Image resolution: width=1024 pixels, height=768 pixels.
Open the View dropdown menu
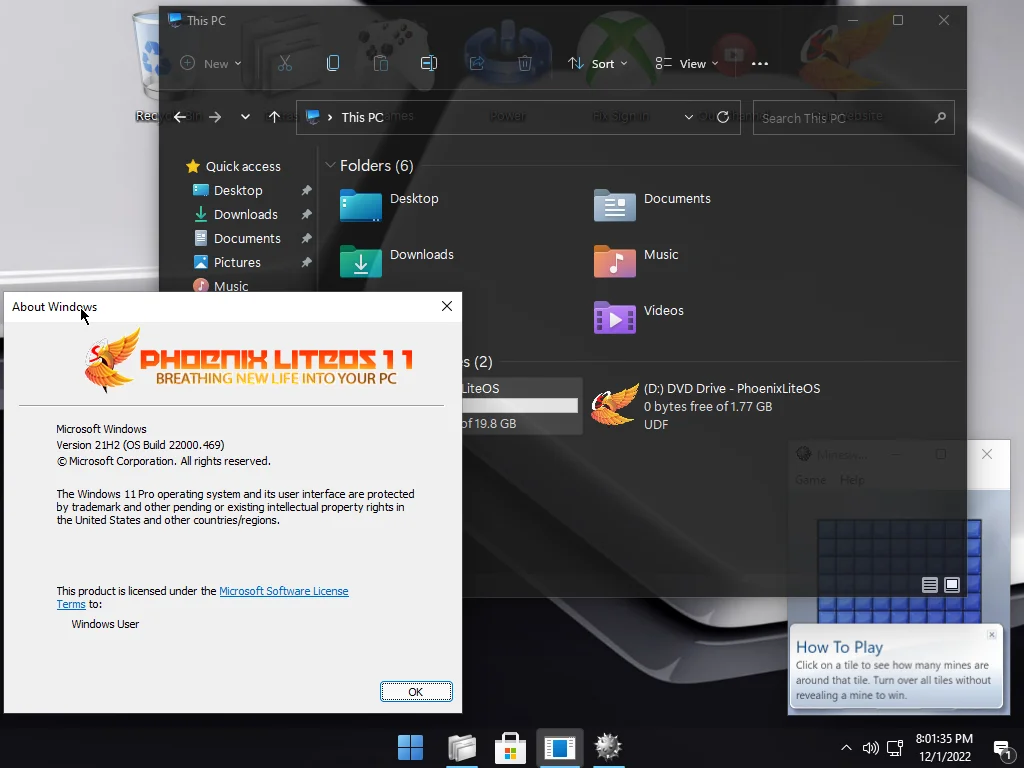click(x=686, y=63)
